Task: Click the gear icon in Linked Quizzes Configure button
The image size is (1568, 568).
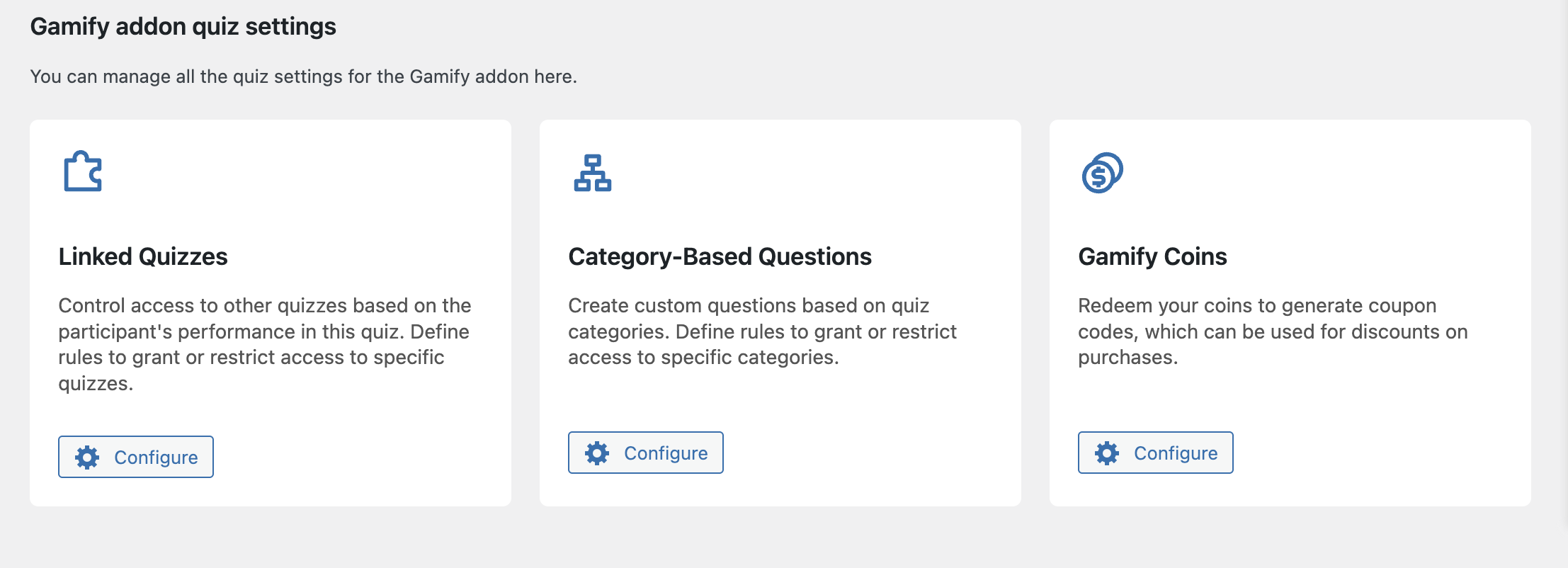Action: pyautogui.click(x=87, y=458)
